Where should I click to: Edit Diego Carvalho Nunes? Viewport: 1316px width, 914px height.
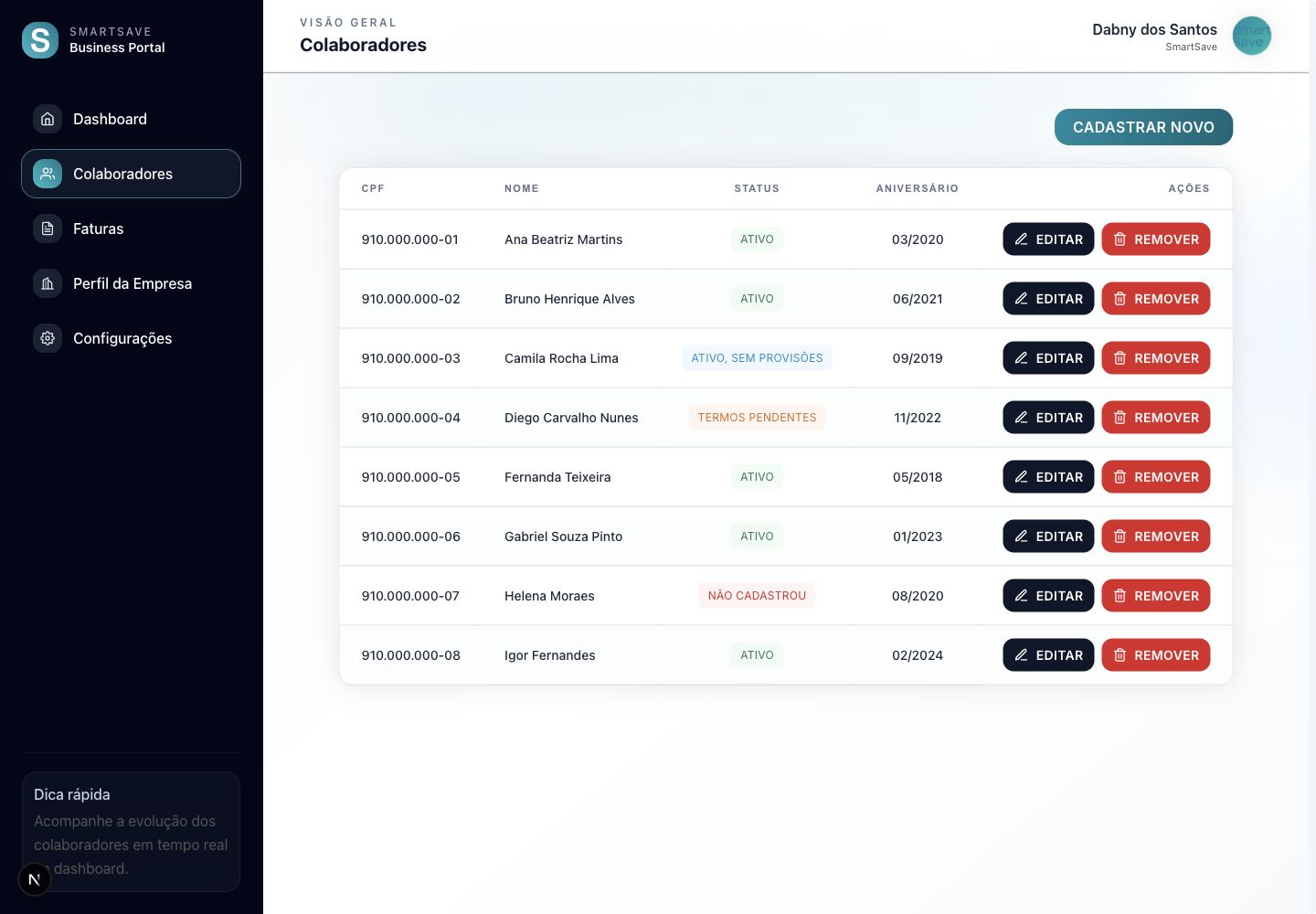[x=1048, y=418]
